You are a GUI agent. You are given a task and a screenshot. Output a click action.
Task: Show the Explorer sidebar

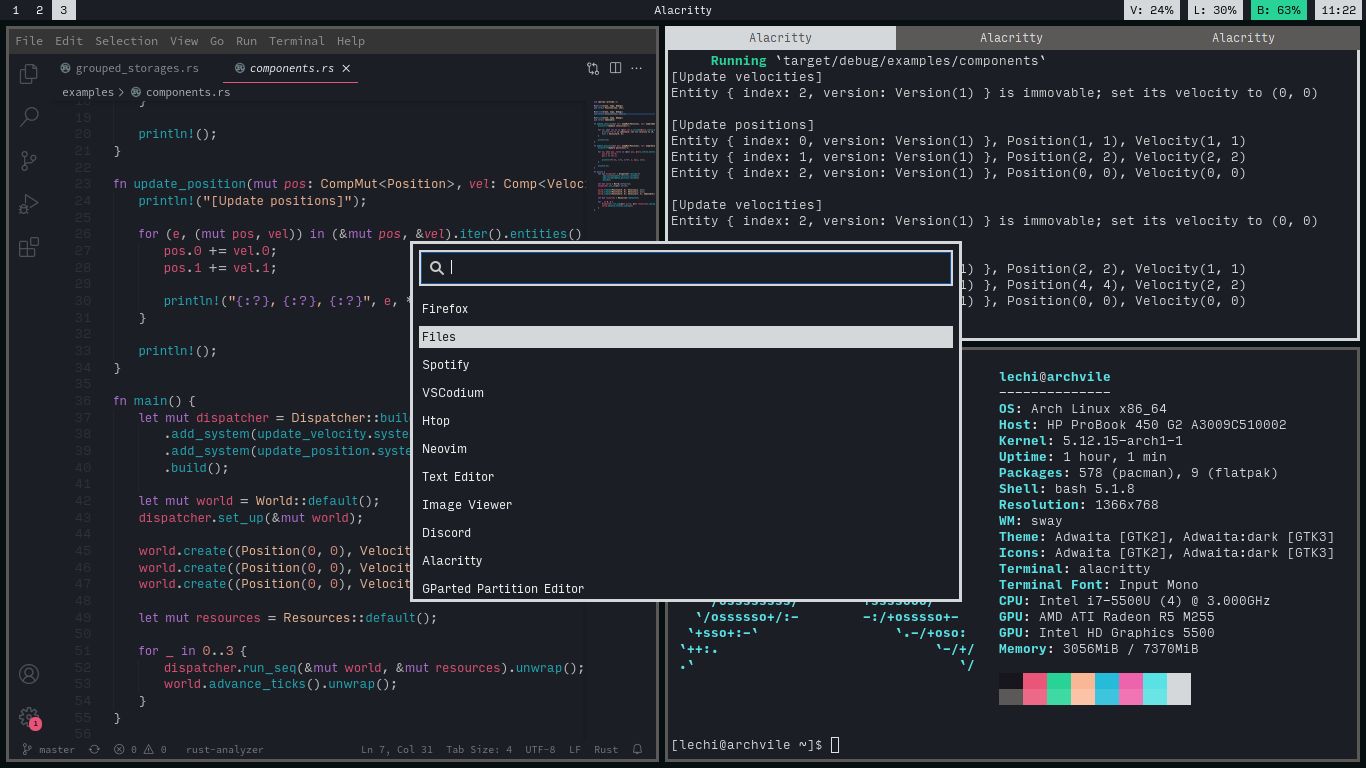coord(28,73)
